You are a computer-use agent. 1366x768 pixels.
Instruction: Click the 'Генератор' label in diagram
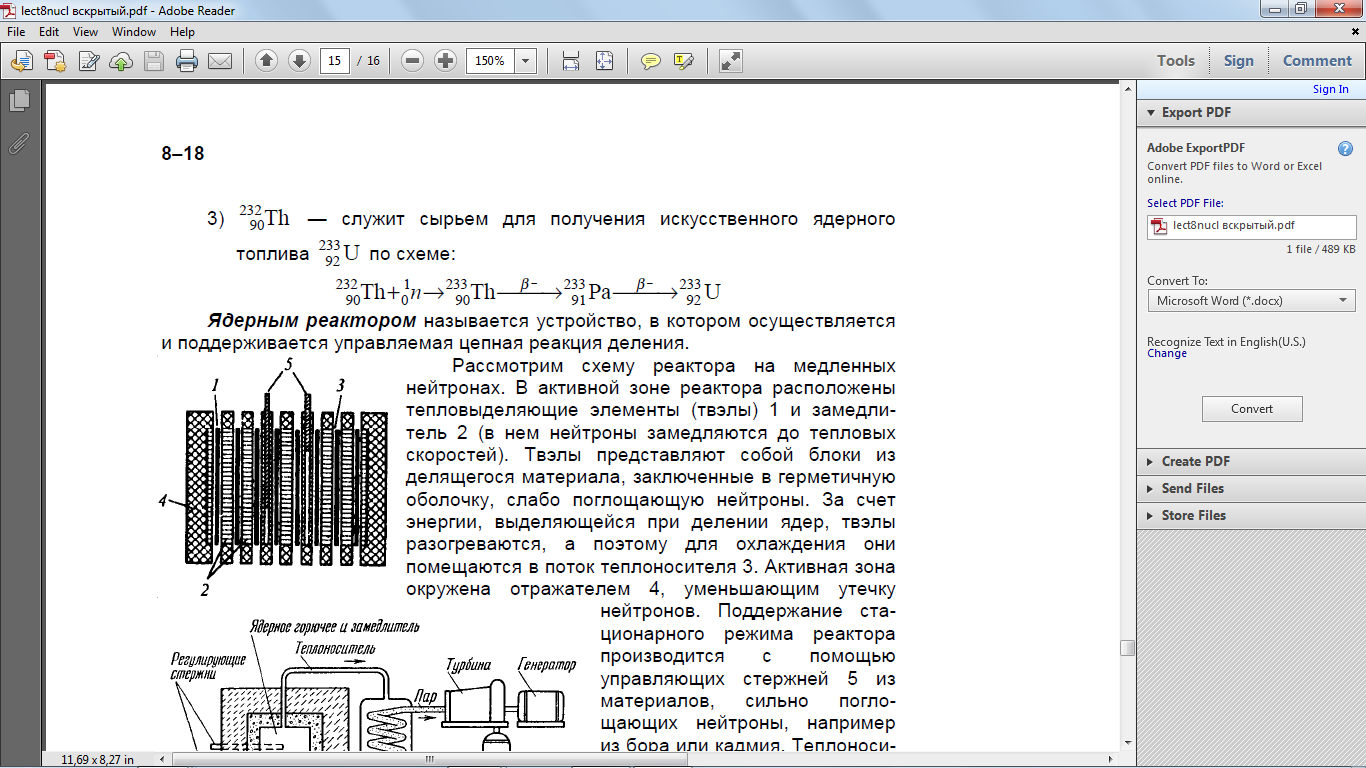pos(548,664)
